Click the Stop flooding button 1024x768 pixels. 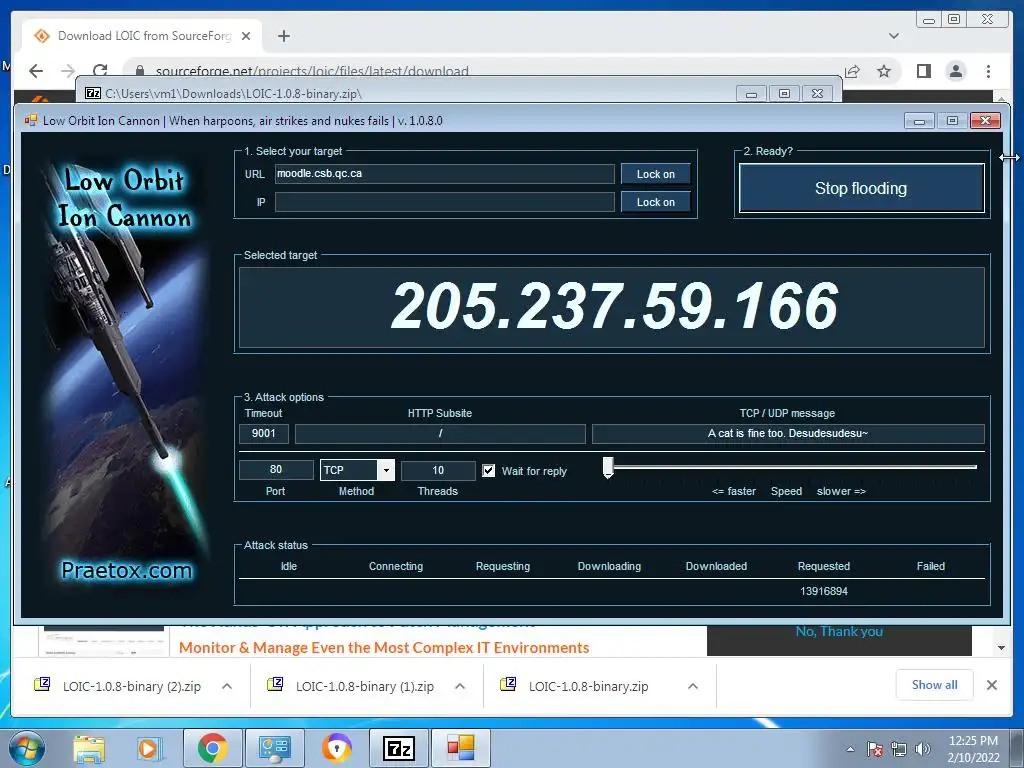(x=861, y=188)
